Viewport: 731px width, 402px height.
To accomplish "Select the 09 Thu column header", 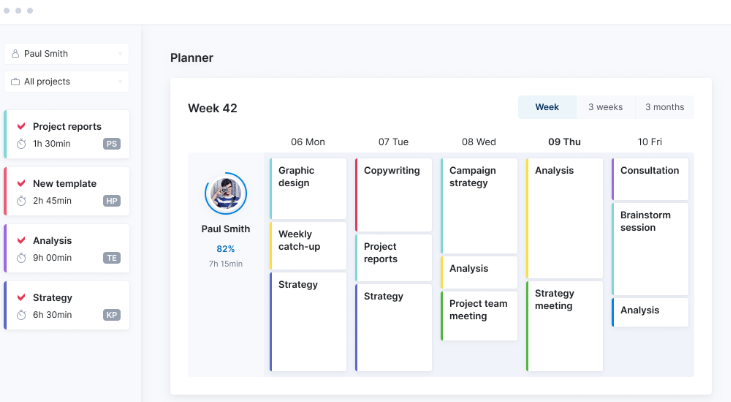I will (x=564, y=142).
